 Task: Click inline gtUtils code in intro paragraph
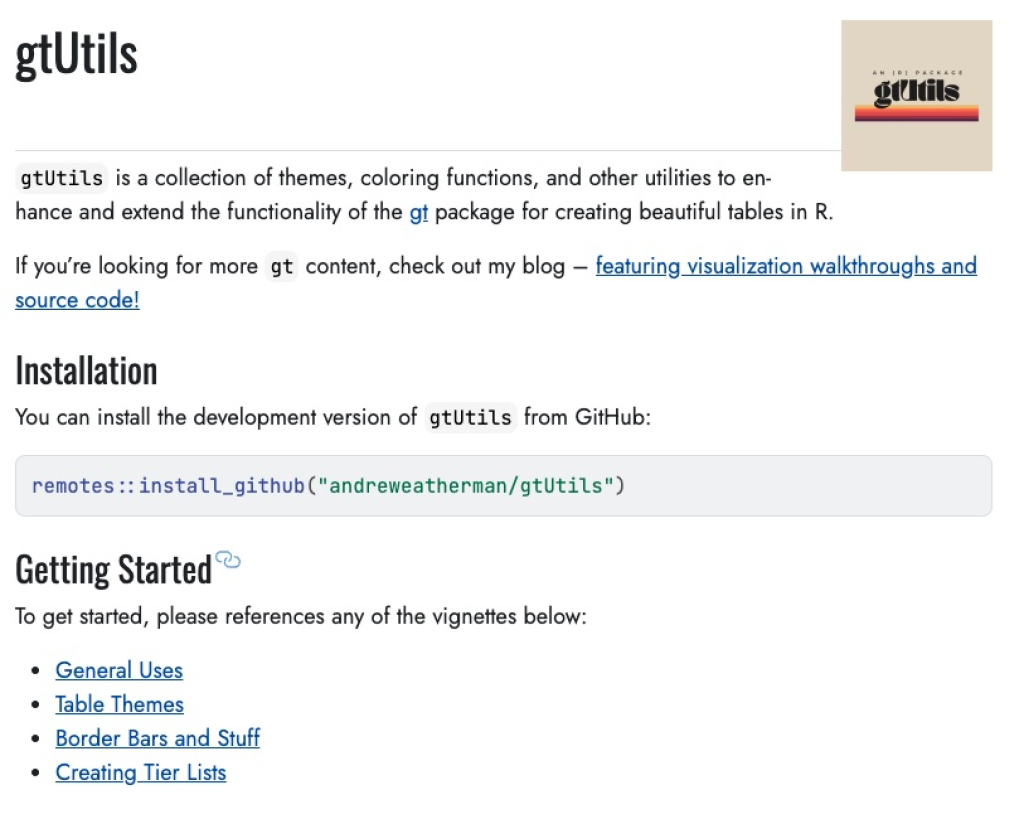tap(61, 178)
